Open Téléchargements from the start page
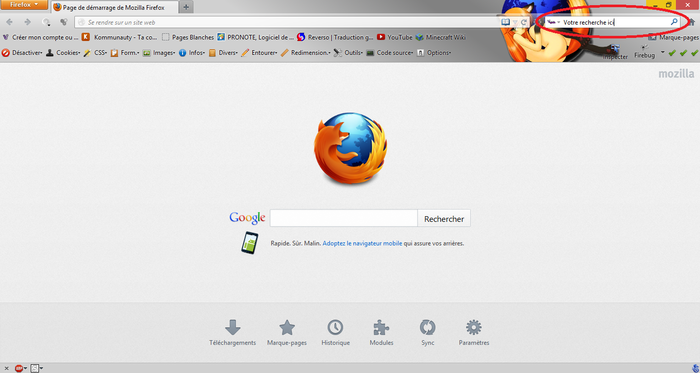This screenshot has width=700, height=373. (x=233, y=332)
